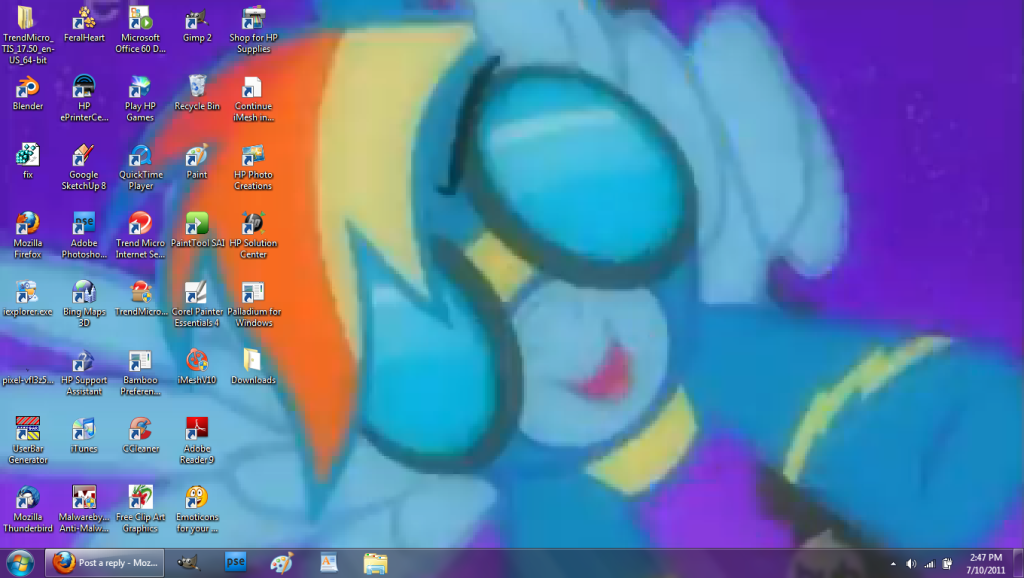Select the Corel Painter Essentials 4 shortcut
The width and height of the screenshot is (1024, 578).
(197, 304)
